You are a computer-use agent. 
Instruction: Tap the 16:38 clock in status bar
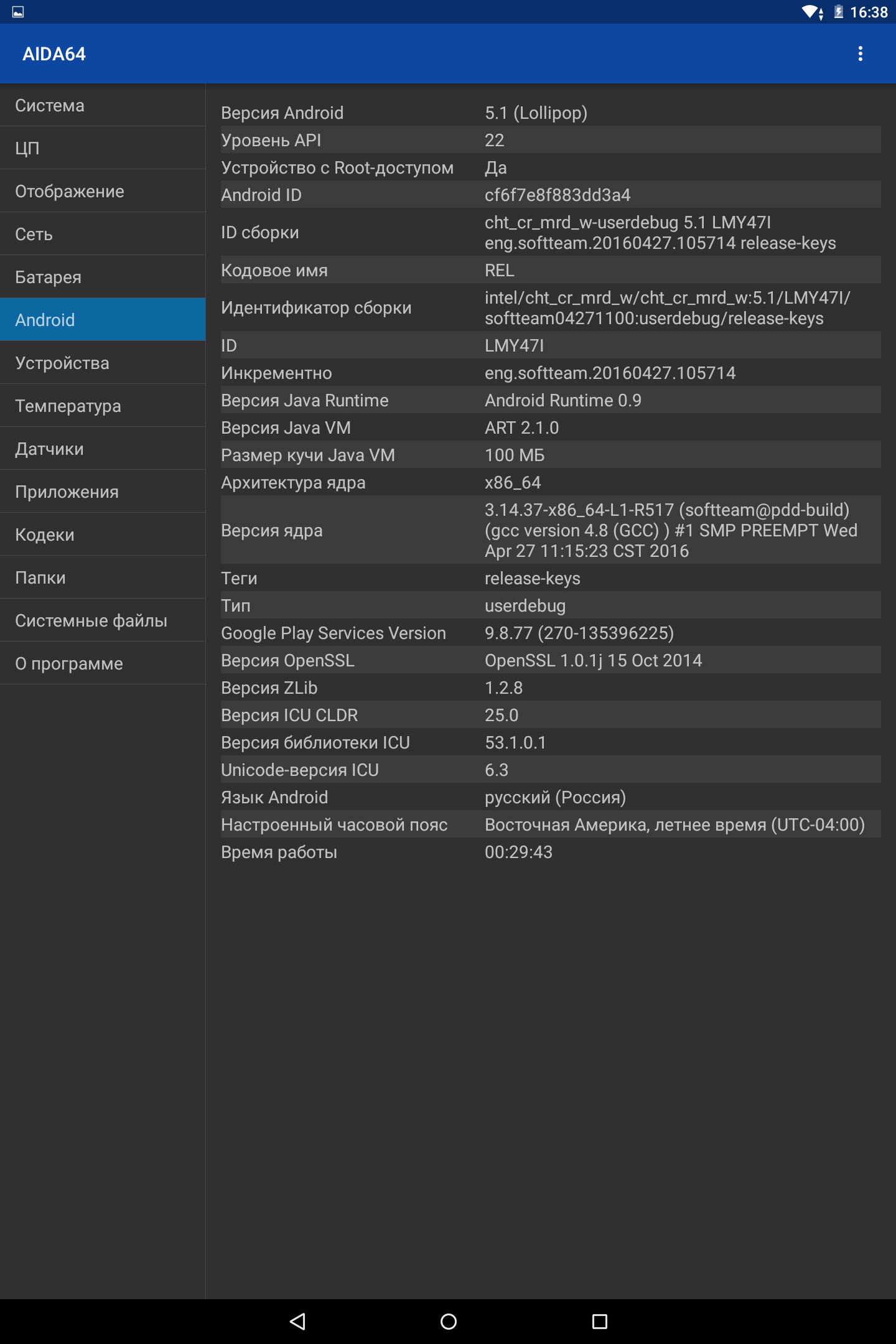click(869, 12)
